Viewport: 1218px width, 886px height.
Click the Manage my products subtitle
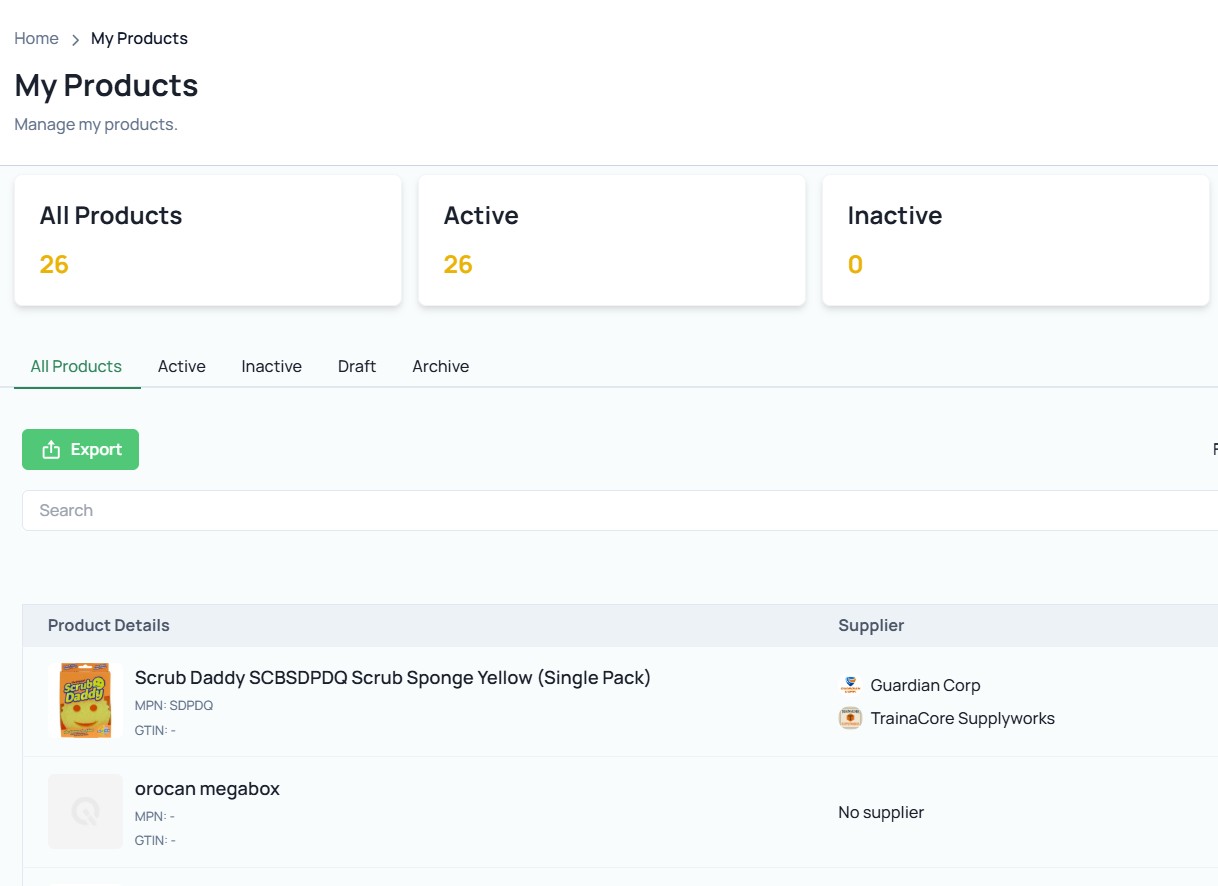(x=96, y=124)
